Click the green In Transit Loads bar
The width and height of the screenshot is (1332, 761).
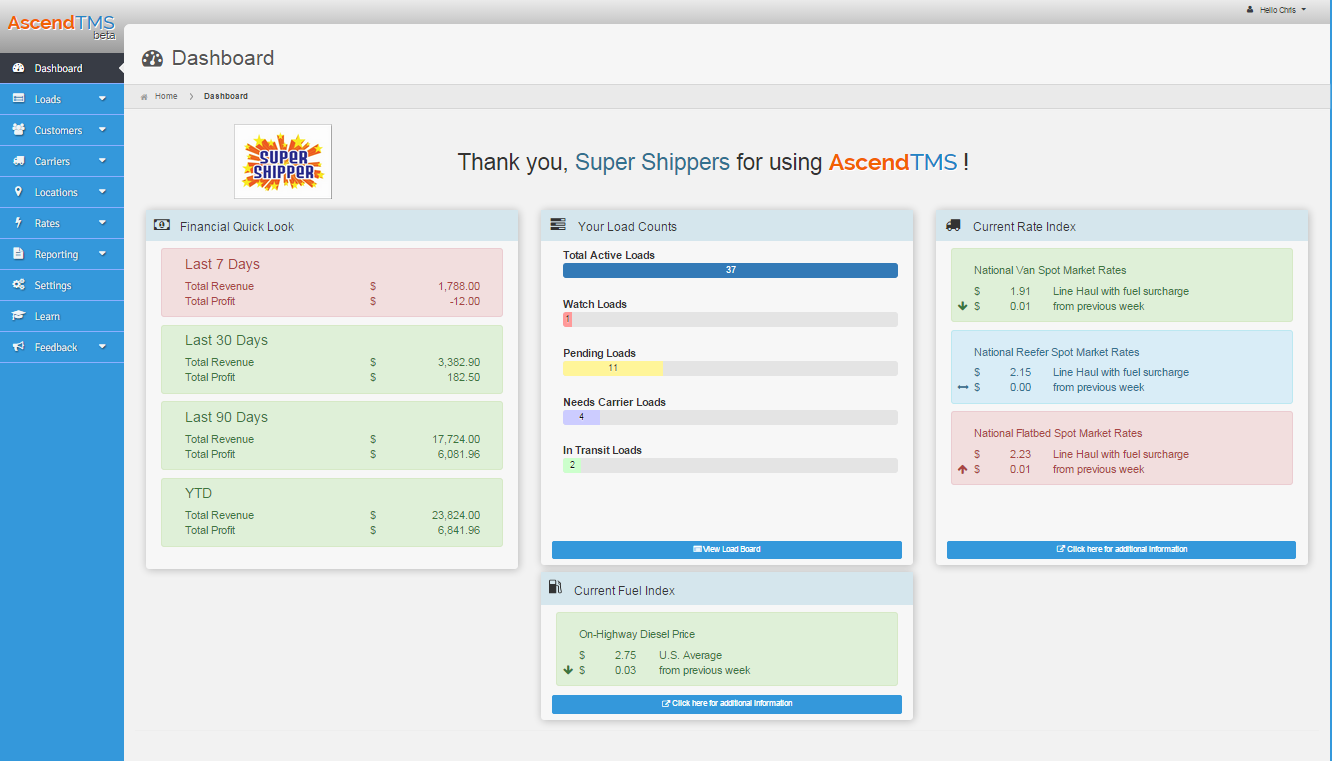click(572, 465)
